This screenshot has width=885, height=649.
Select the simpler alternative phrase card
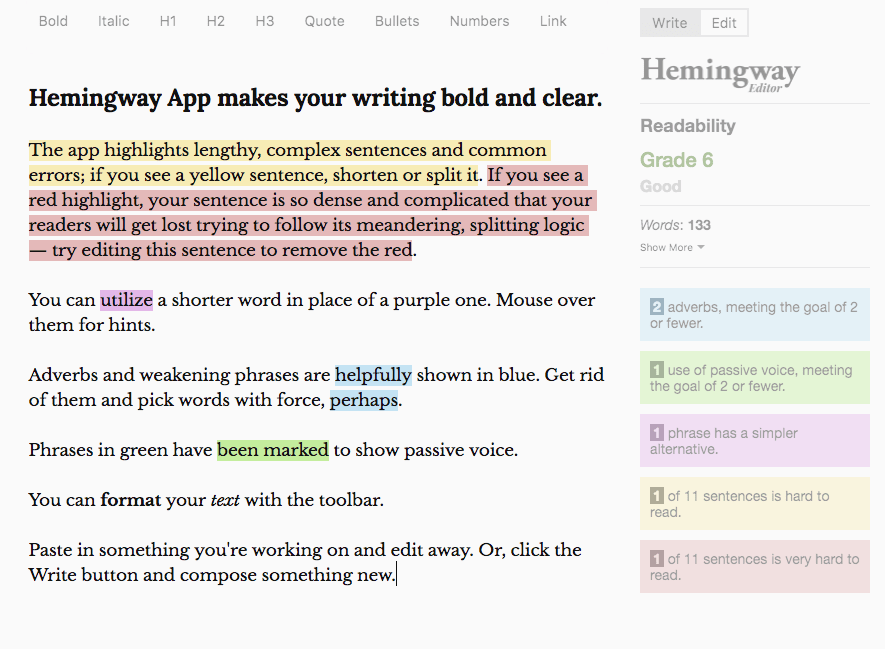754,440
